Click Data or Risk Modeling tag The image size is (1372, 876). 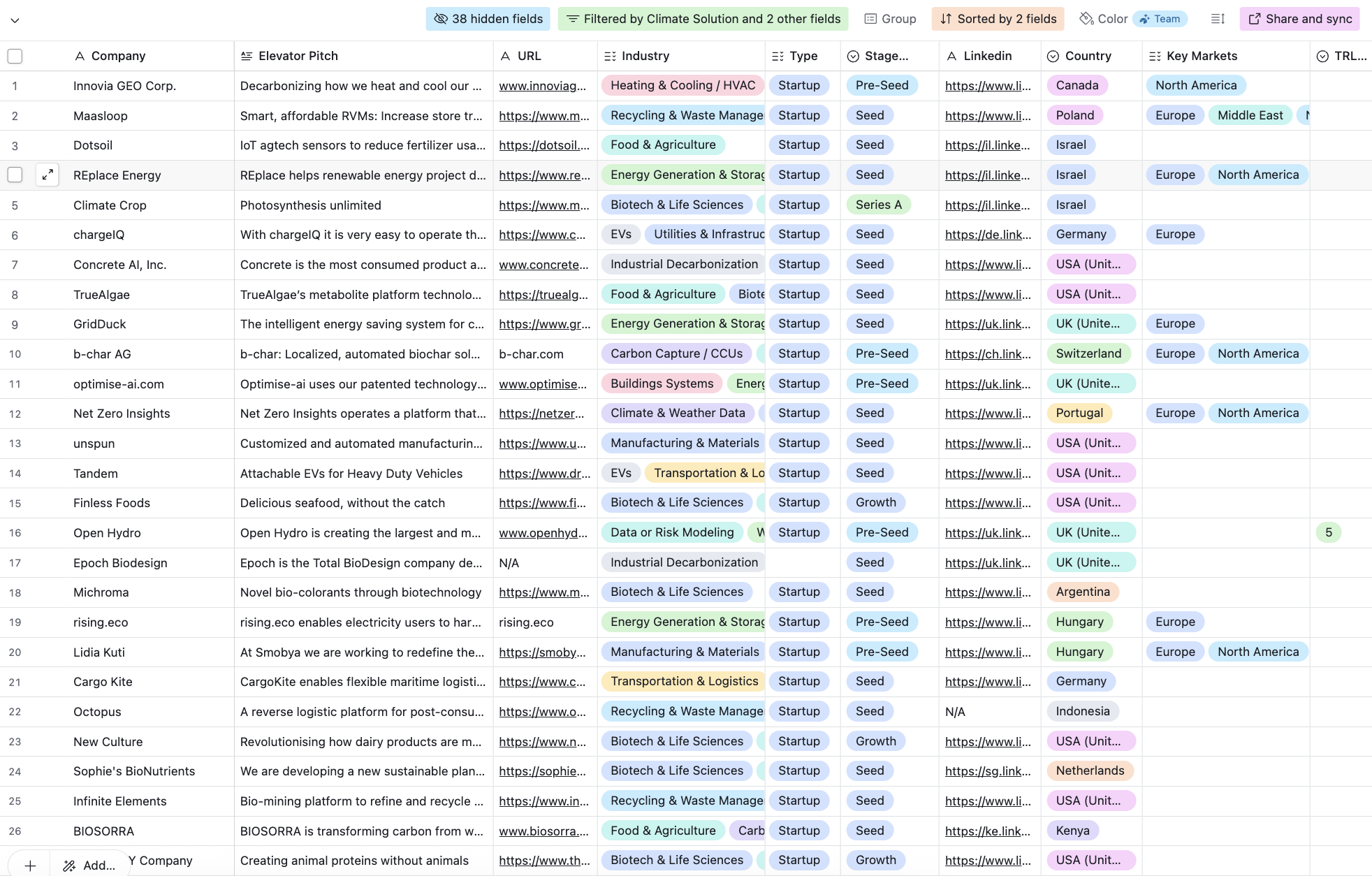coord(671,532)
